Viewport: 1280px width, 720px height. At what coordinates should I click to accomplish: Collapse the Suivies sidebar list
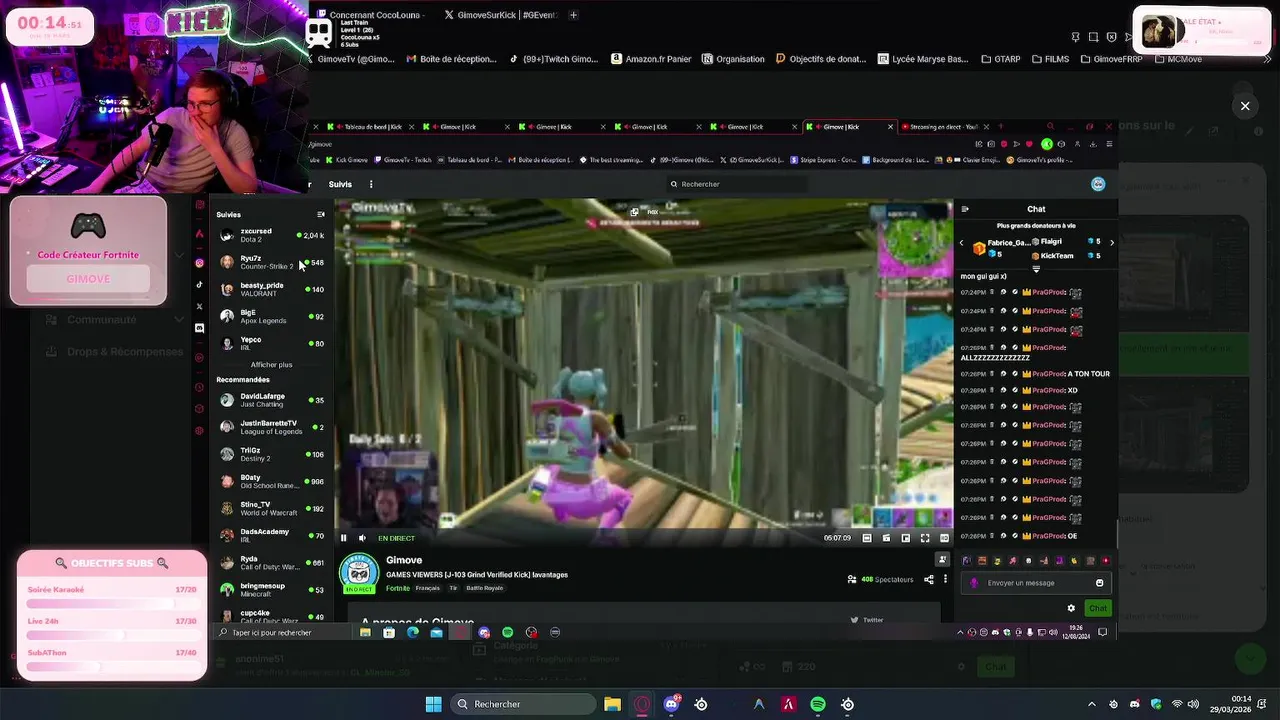coord(321,214)
